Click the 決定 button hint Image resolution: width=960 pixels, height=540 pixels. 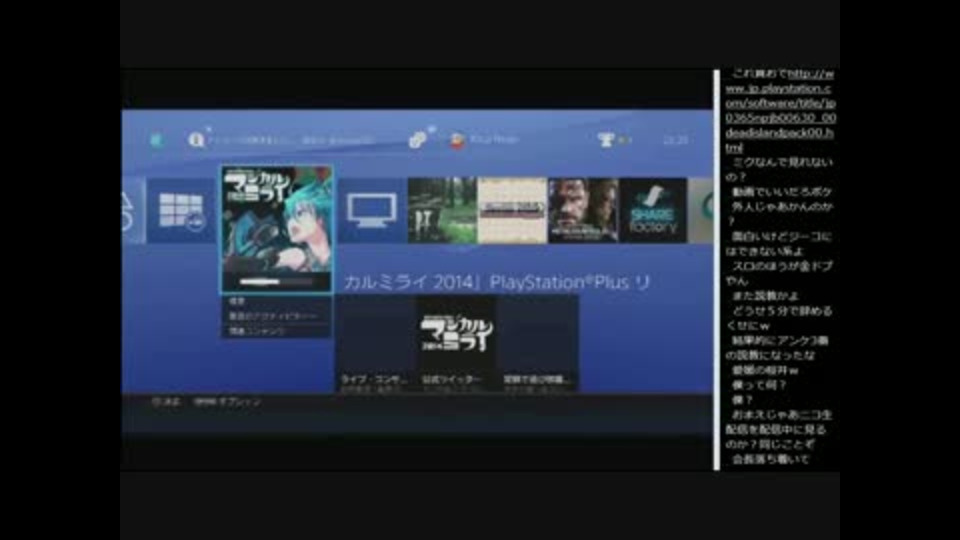pyautogui.click(x=166, y=402)
